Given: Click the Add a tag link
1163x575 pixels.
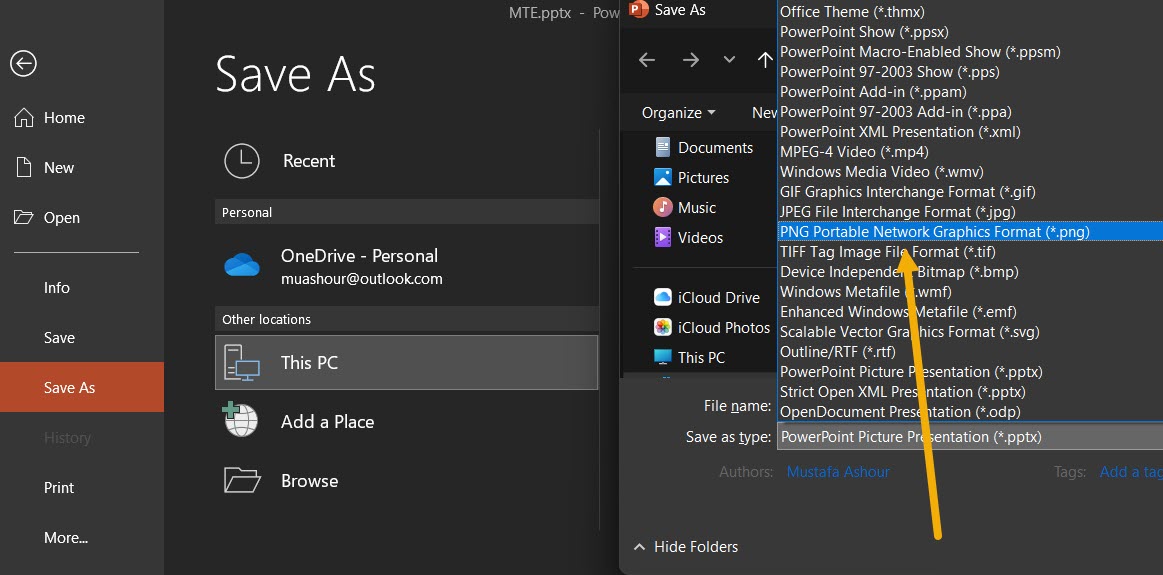Looking at the screenshot, I should [x=1130, y=472].
